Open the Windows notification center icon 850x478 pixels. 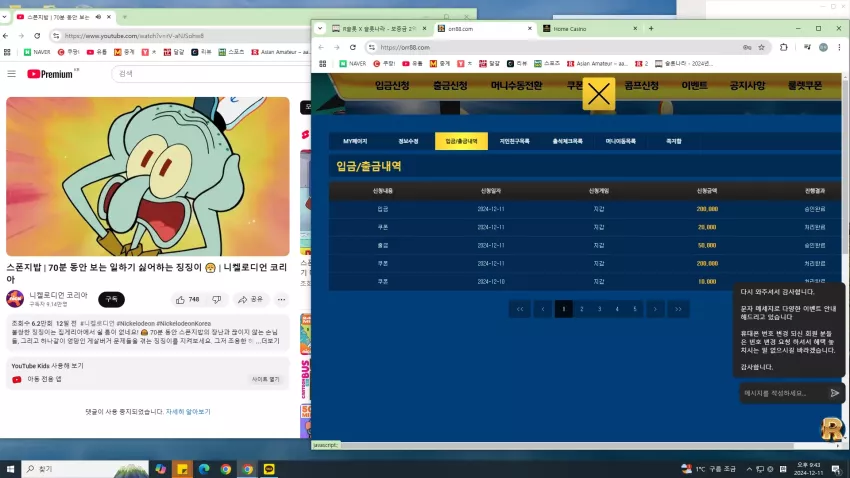pyautogui.click(x=836, y=469)
